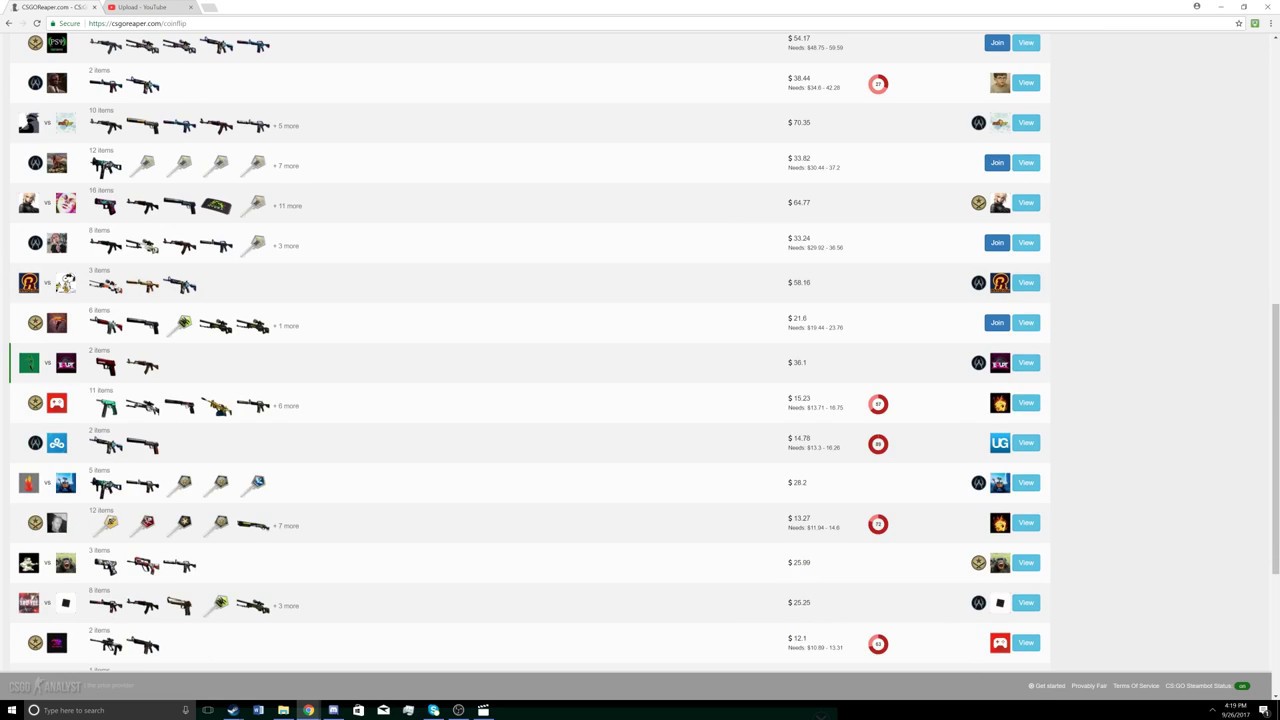
Task: Click the flame avatar in $15.23 row
Action: (x=1000, y=403)
